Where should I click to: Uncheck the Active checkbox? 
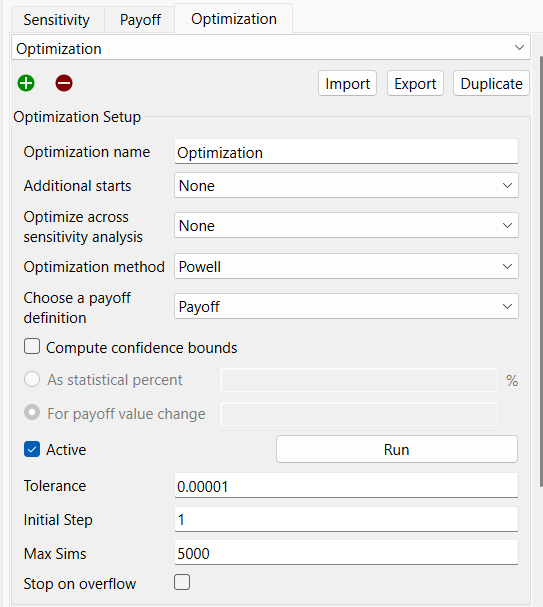pyautogui.click(x=32, y=449)
